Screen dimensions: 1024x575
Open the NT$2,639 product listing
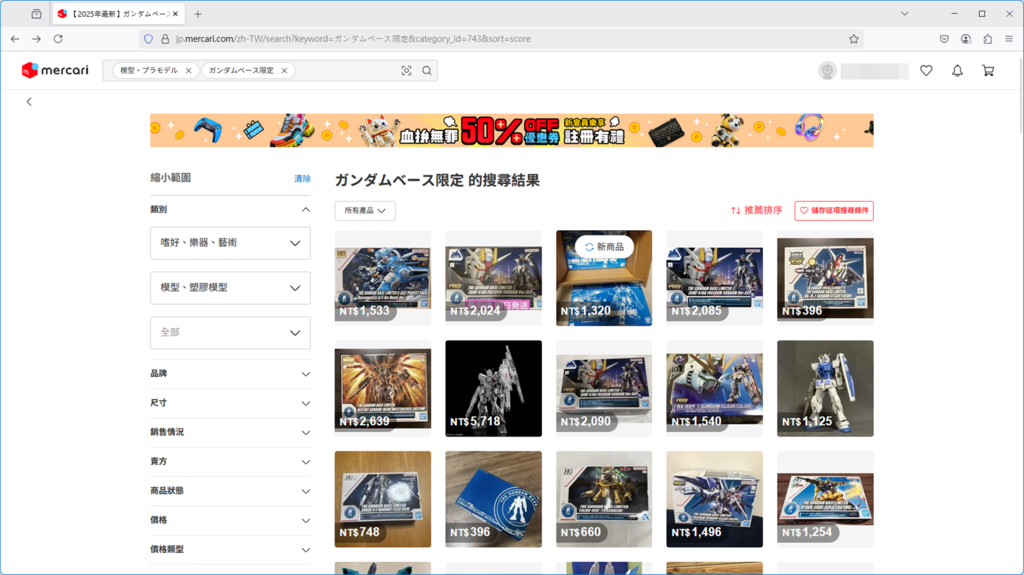[383, 388]
